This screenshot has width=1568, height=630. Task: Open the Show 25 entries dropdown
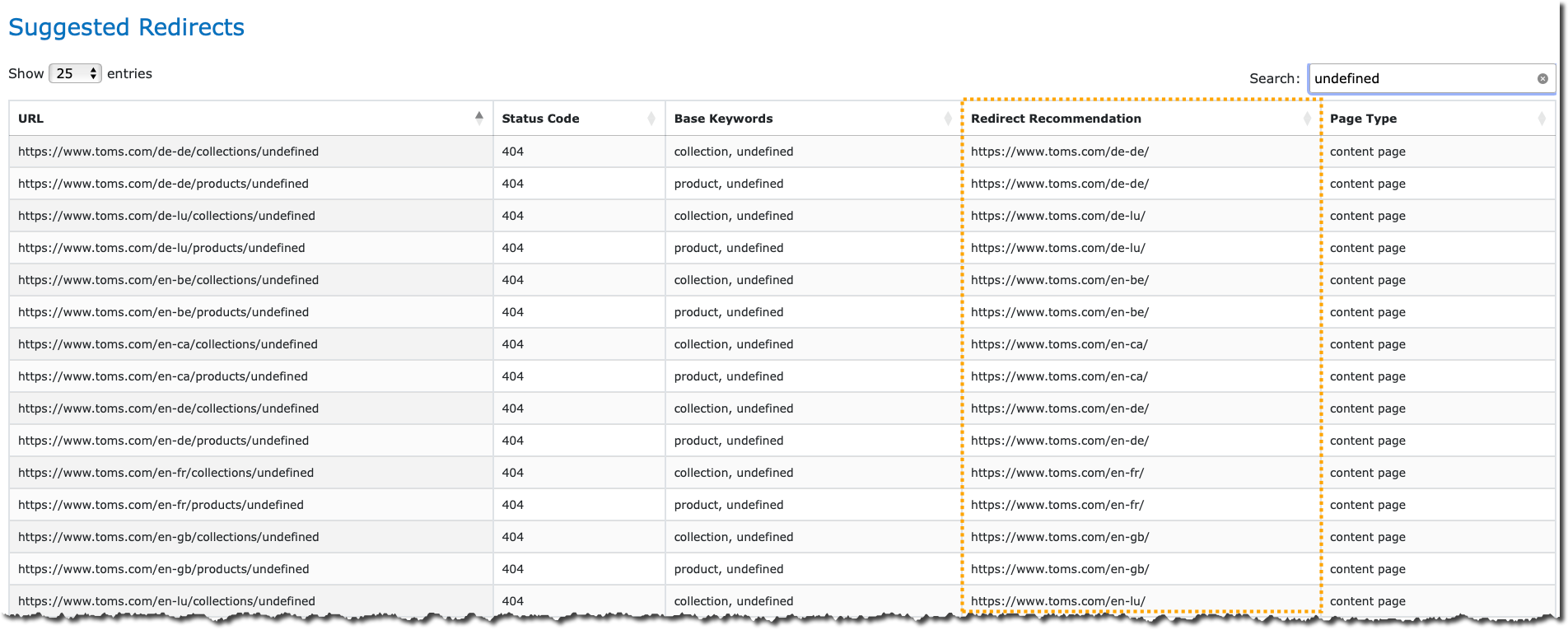pos(75,73)
